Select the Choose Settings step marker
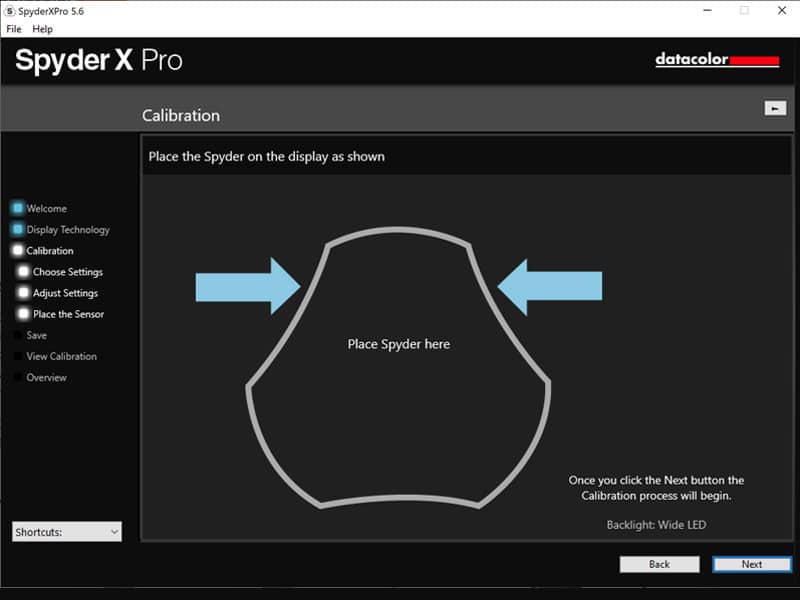This screenshot has width=800, height=600. click(24, 271)
